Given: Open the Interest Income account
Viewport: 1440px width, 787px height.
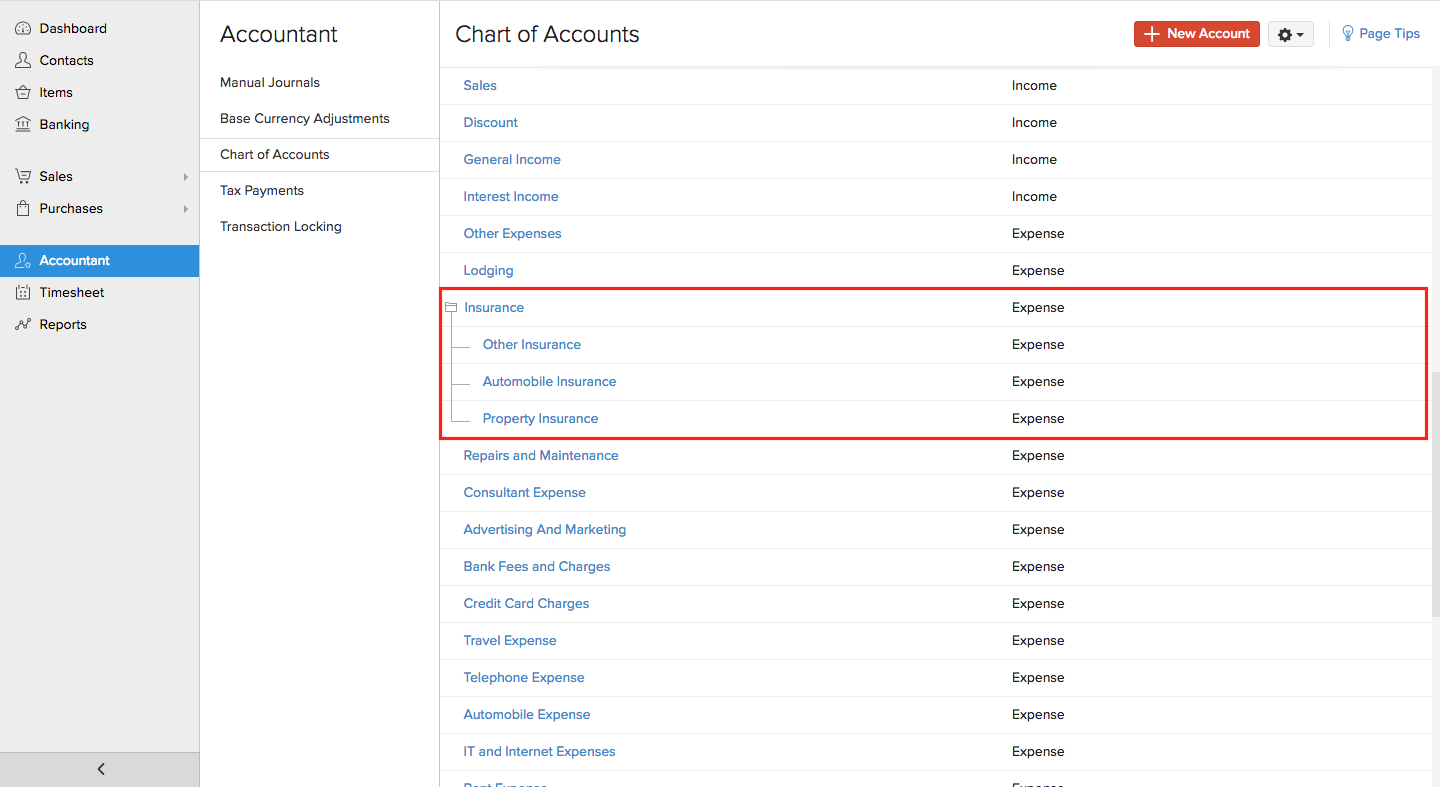Looking at the screenshot, I should [511, 196].
